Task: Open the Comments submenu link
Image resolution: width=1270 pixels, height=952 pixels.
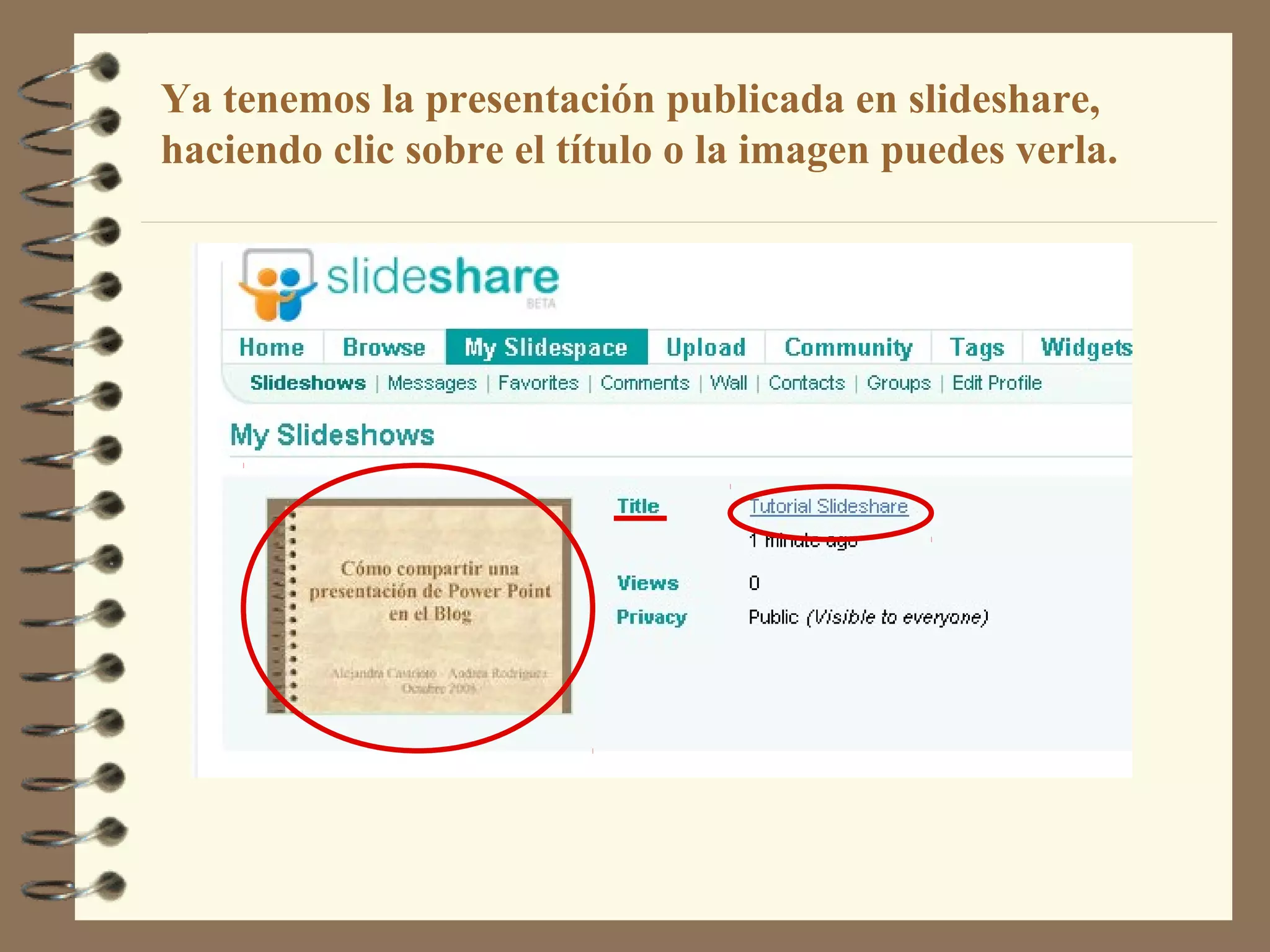Action: coord(645,383)
